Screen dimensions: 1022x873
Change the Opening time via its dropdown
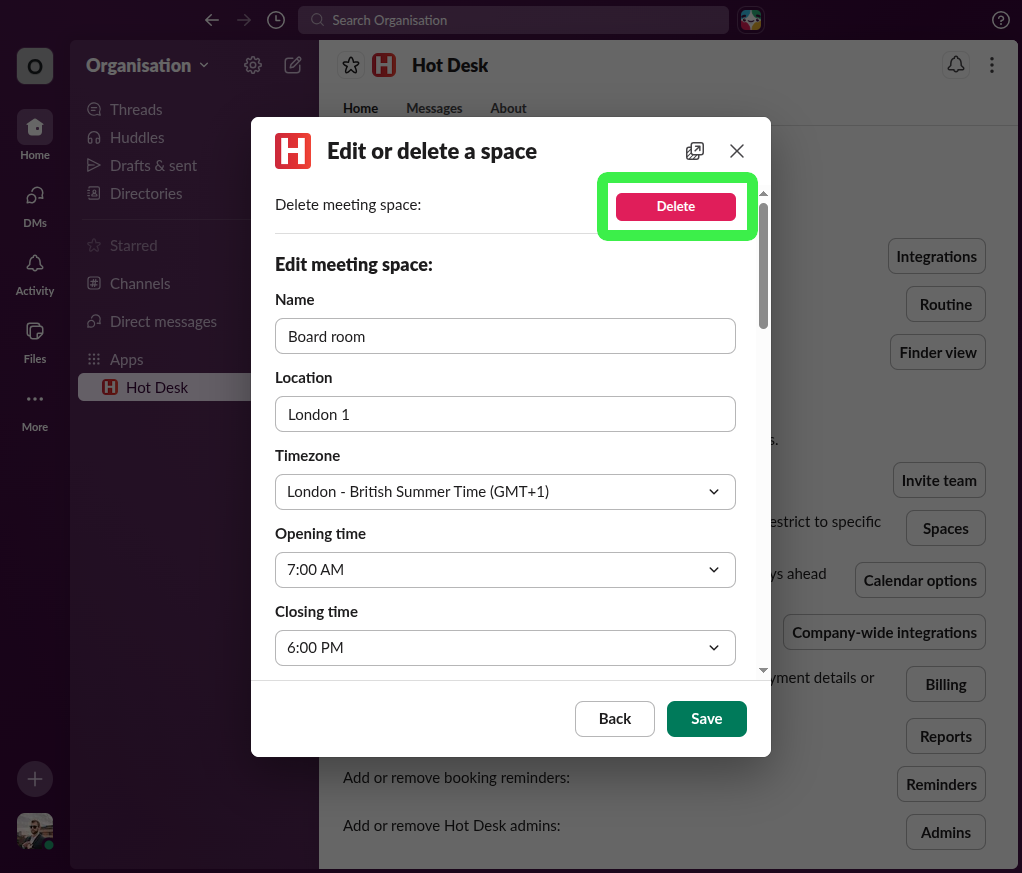point(505,570)
